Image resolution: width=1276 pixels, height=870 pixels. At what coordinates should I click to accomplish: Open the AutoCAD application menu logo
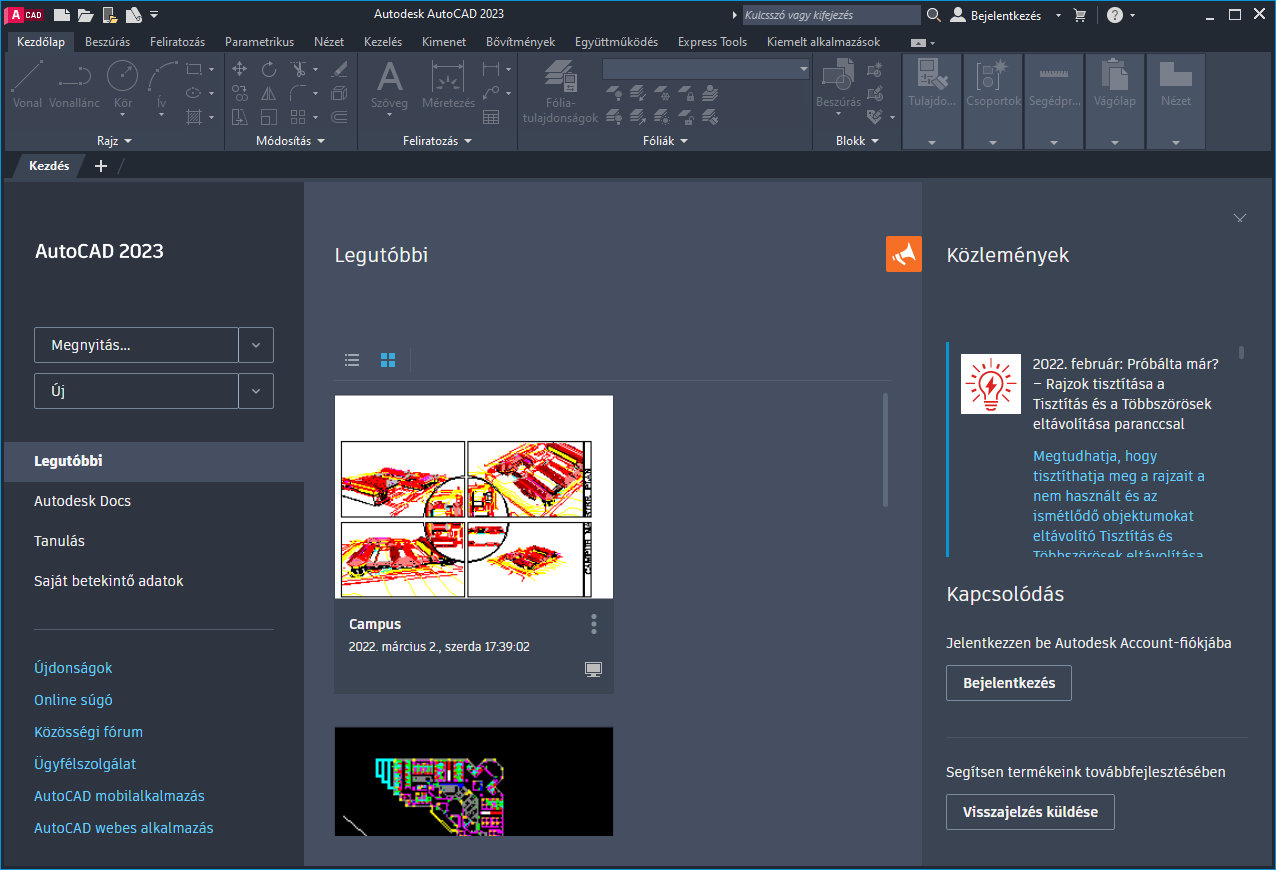[26, 15]
